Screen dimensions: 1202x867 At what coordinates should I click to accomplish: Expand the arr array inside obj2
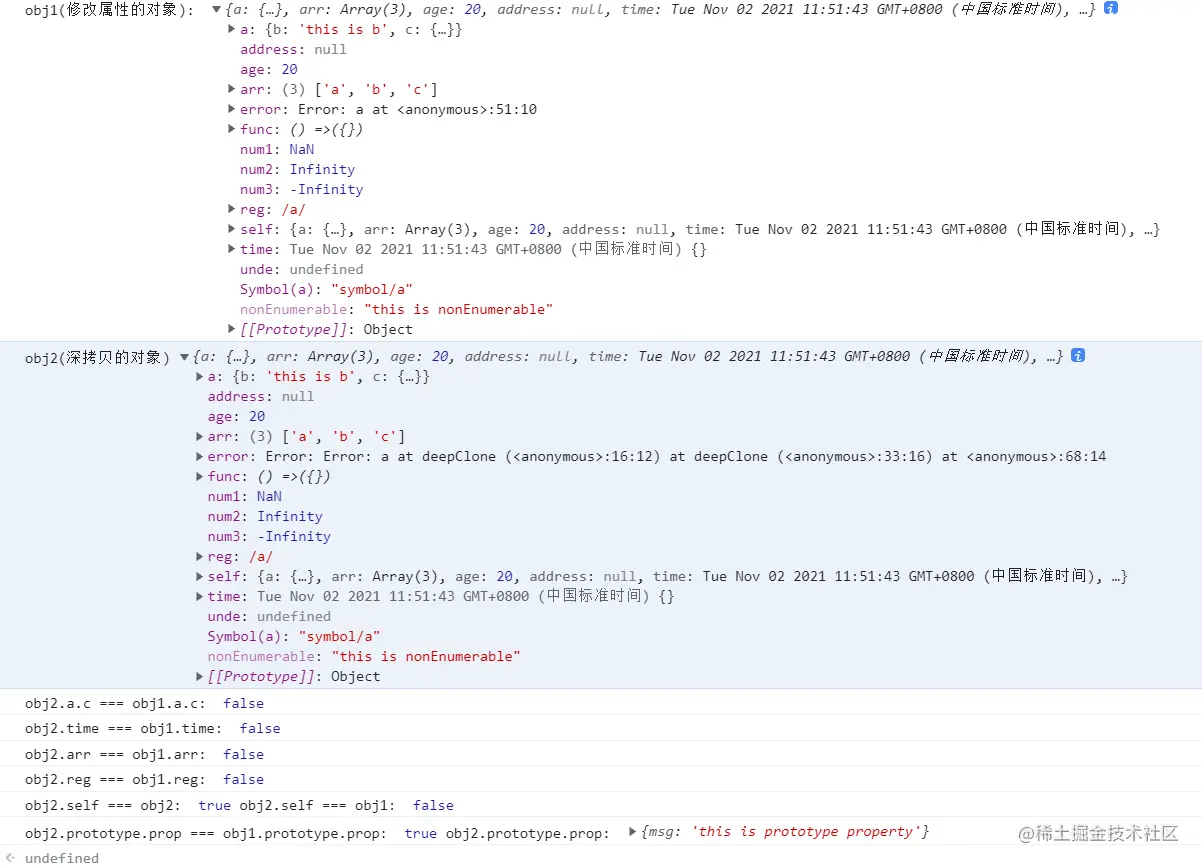pos(198,436)
